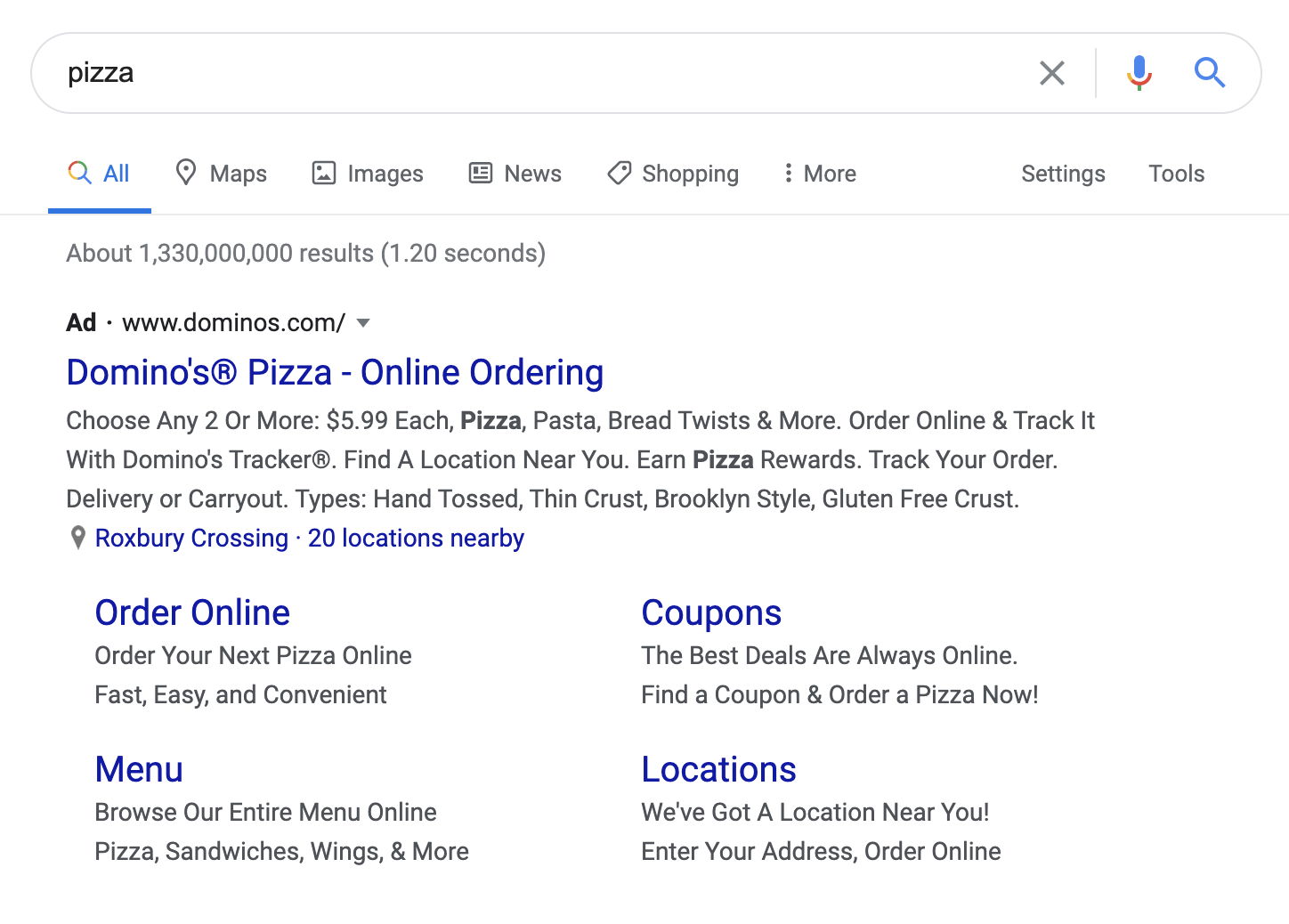Select the All results tab
This screenshot has width=1289, height=924.
click(x=100, y=174)
